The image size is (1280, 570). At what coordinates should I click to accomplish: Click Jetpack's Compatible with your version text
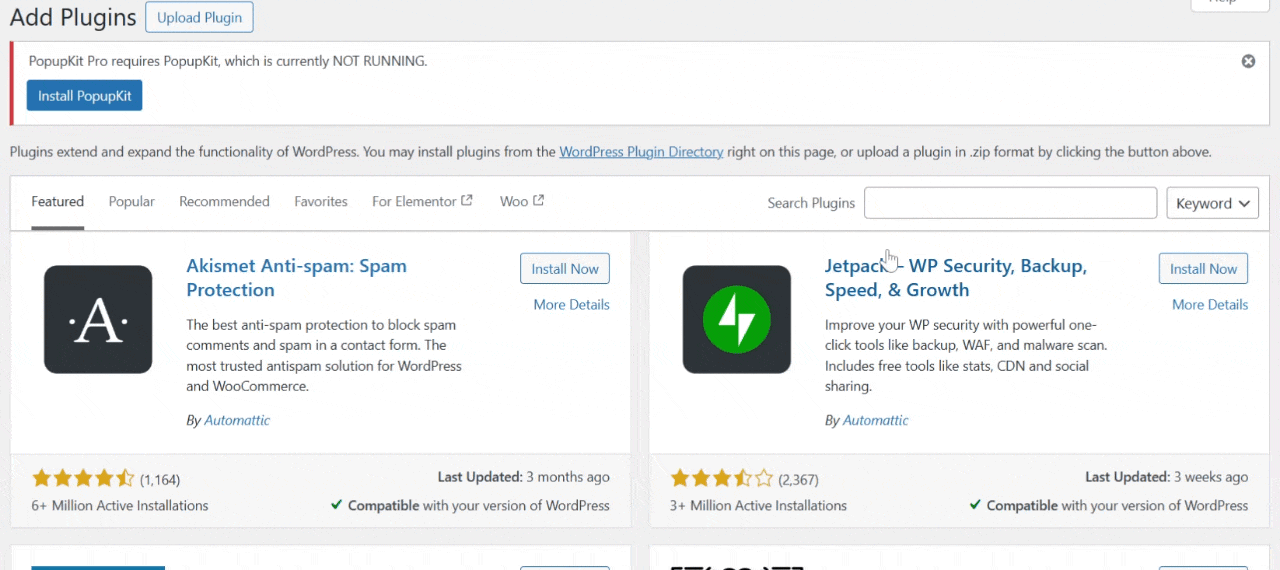1109,505
